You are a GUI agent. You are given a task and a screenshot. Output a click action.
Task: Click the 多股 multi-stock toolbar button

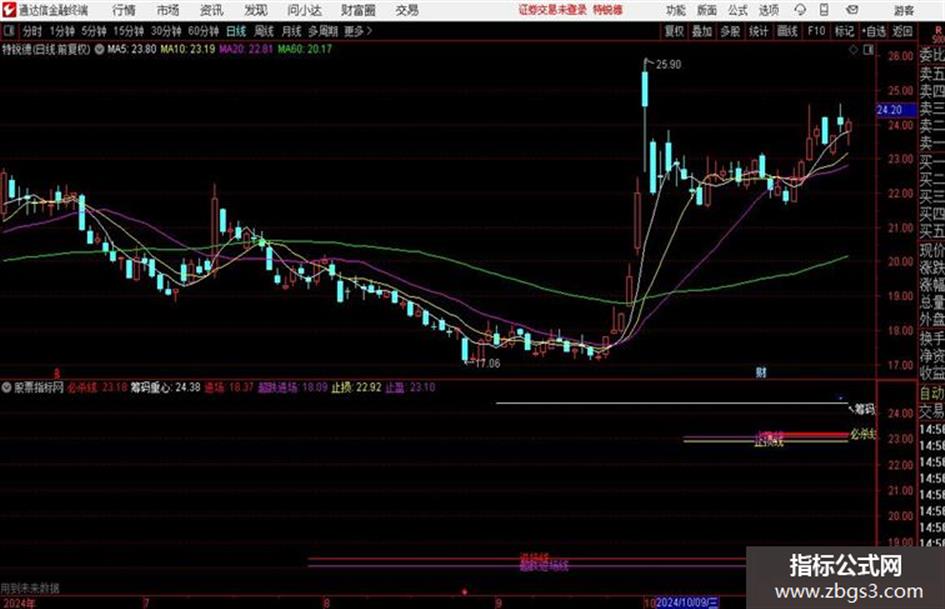(x=730, y=31)
